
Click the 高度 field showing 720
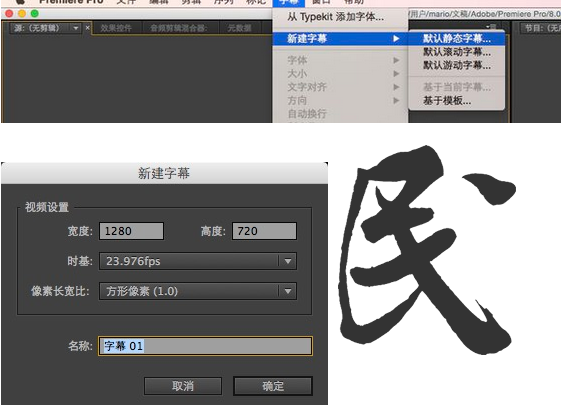(264, 231)
